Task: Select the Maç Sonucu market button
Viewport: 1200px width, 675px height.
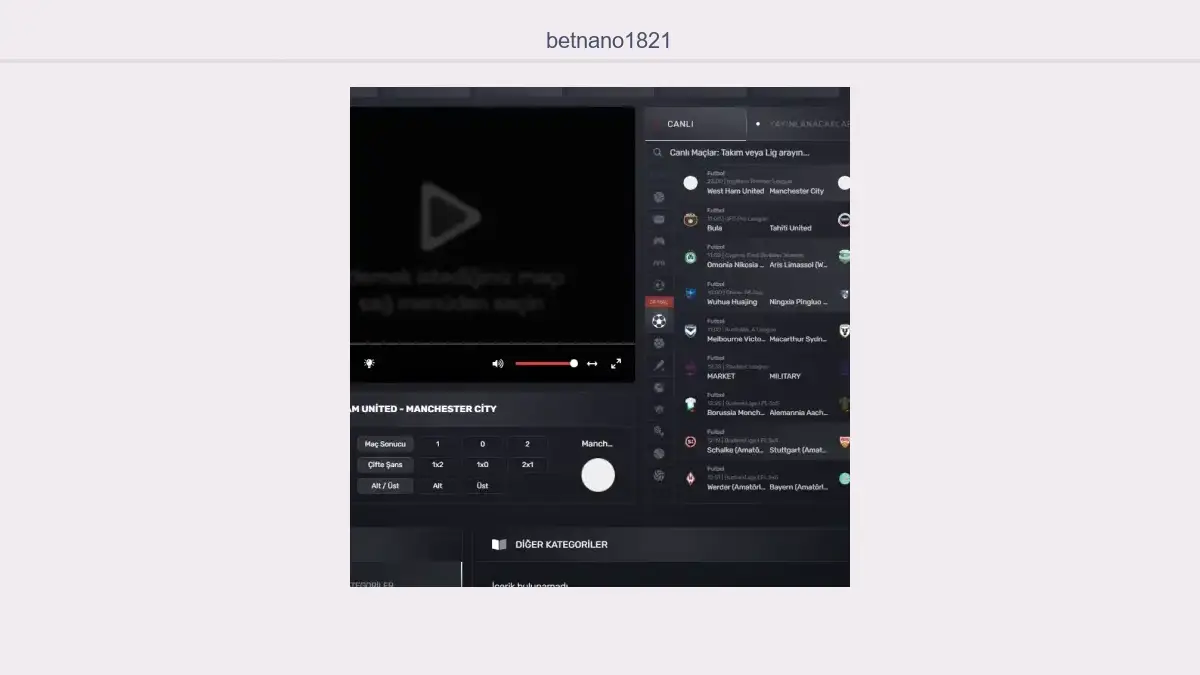Action: pos(385,444)
